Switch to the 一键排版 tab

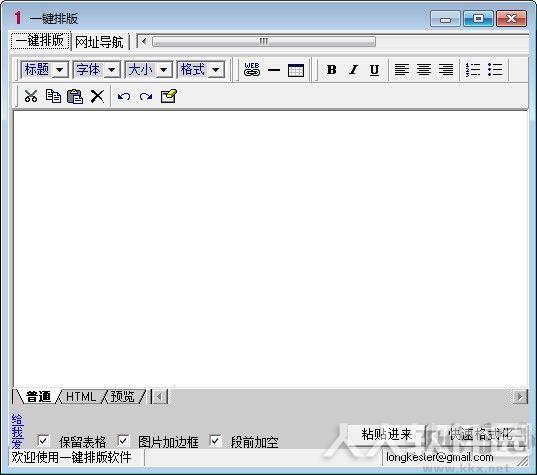coord(40,41)
